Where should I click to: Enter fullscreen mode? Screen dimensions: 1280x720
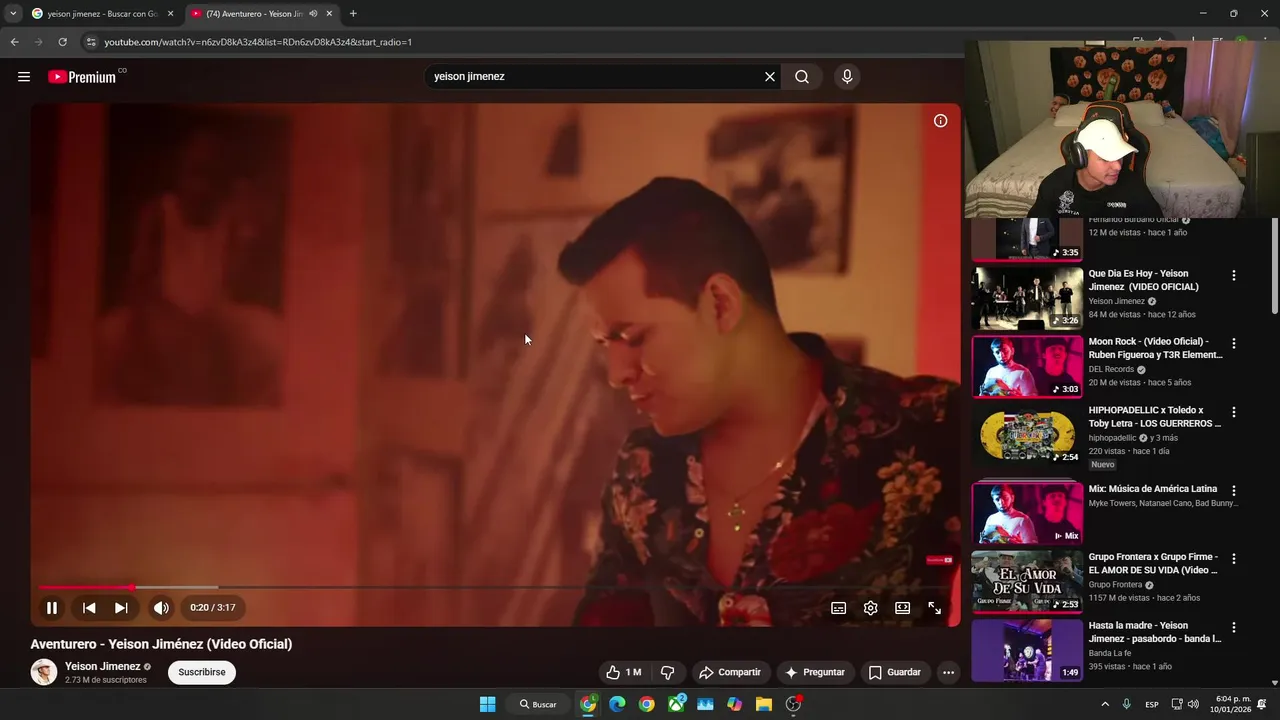(934, 608)
